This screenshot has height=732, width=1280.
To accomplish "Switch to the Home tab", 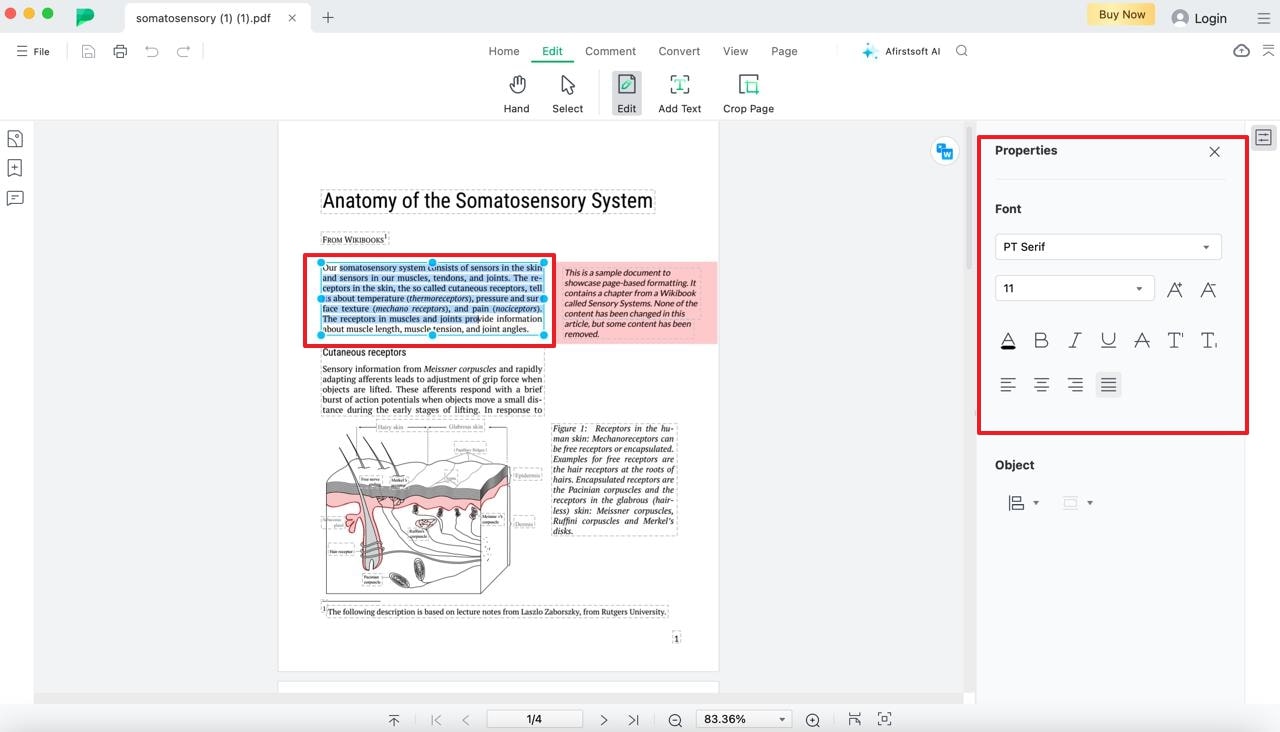I will [504, 51].
